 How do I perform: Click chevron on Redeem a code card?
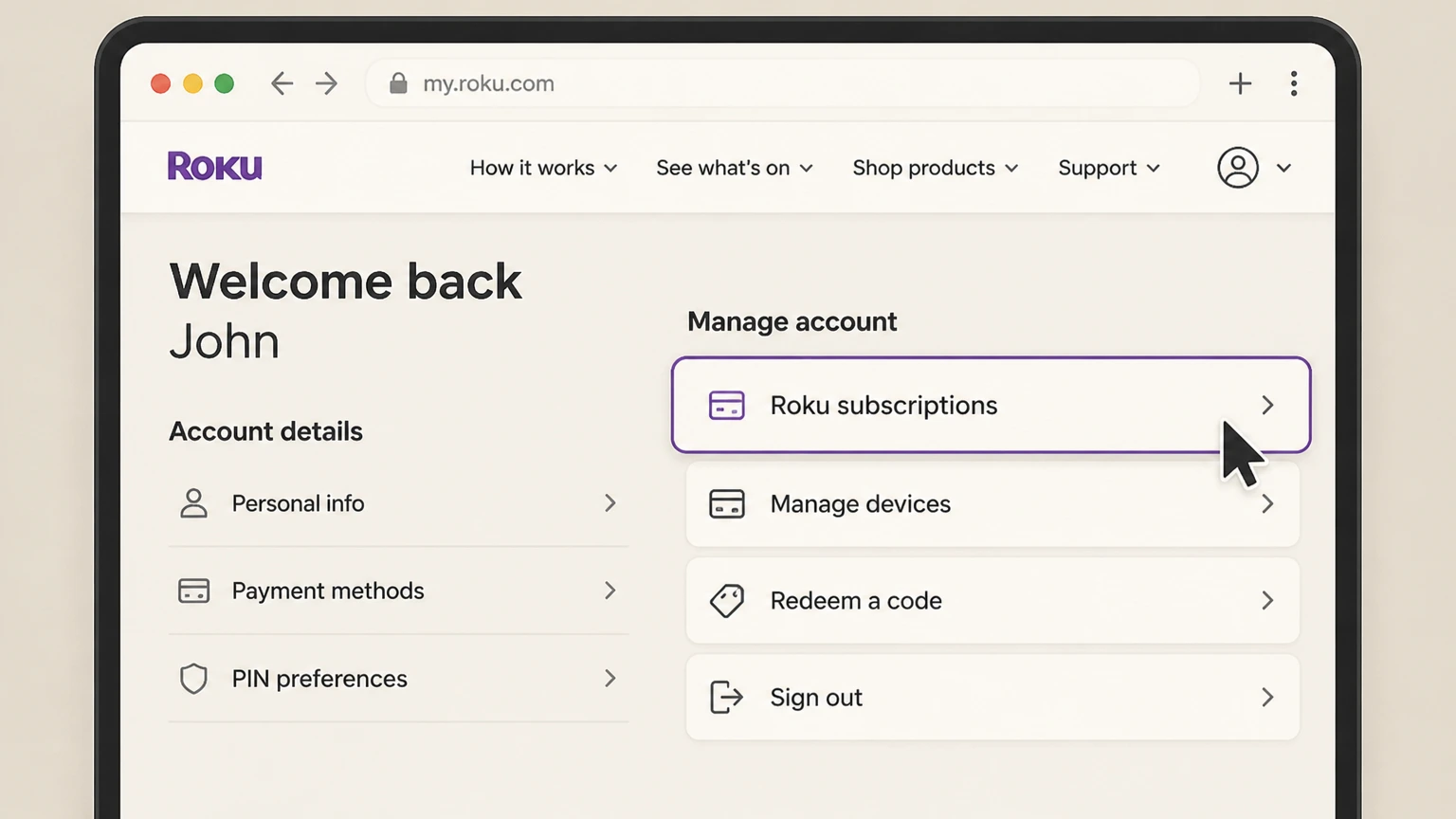pos(1267,600)
